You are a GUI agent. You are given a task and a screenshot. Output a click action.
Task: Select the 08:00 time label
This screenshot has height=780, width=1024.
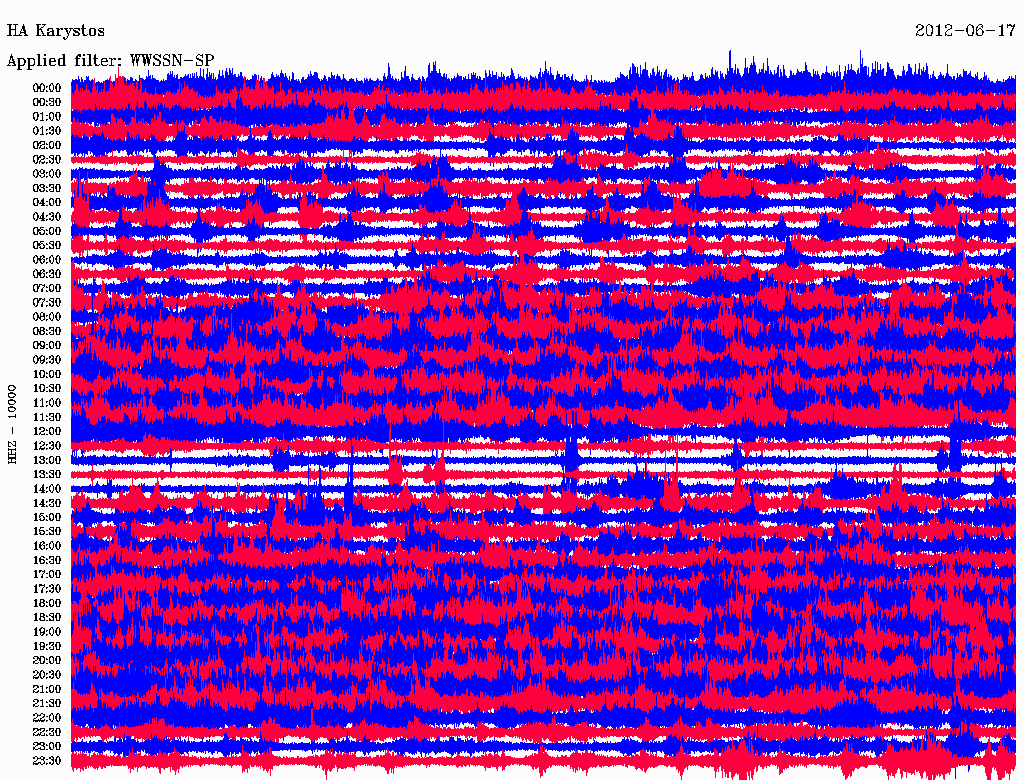coord(47,317)
